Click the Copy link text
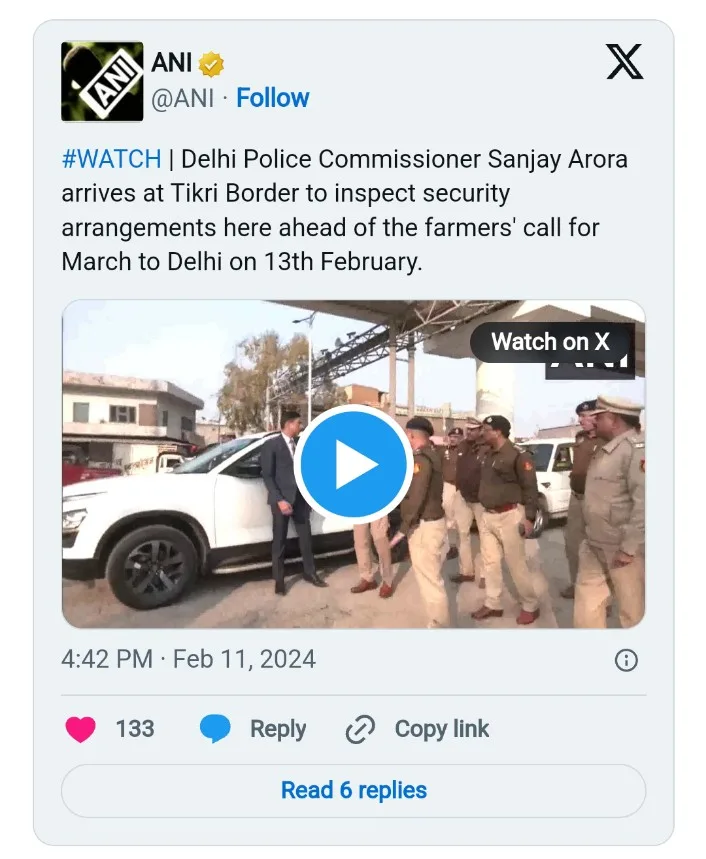 pyautogui.click(x=442, y=729)
